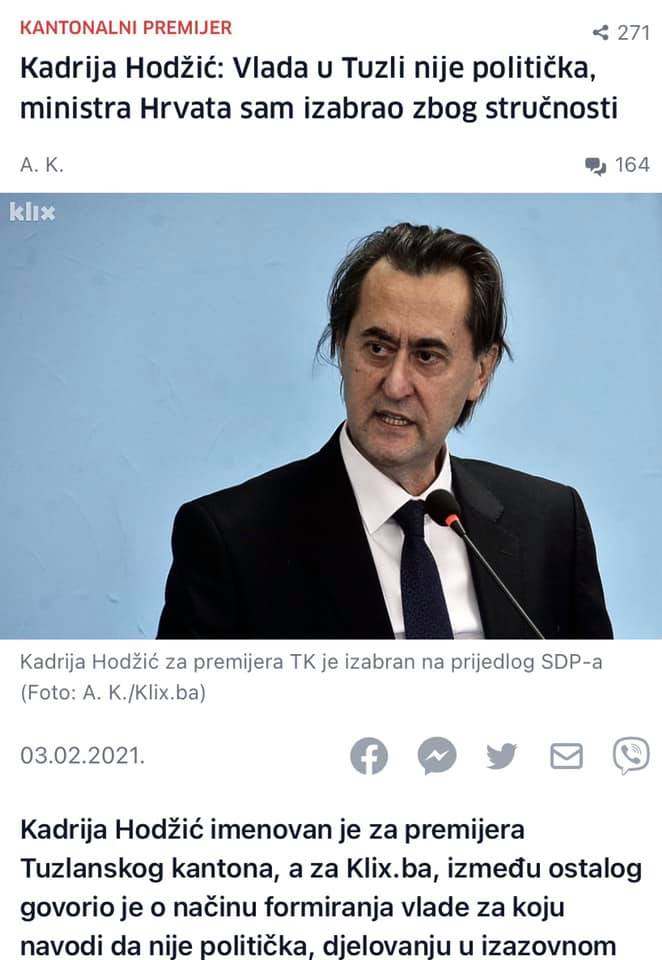Viewport: 662px width, 960px height.
Task: Share the article on Facebook
Action: 369,756
